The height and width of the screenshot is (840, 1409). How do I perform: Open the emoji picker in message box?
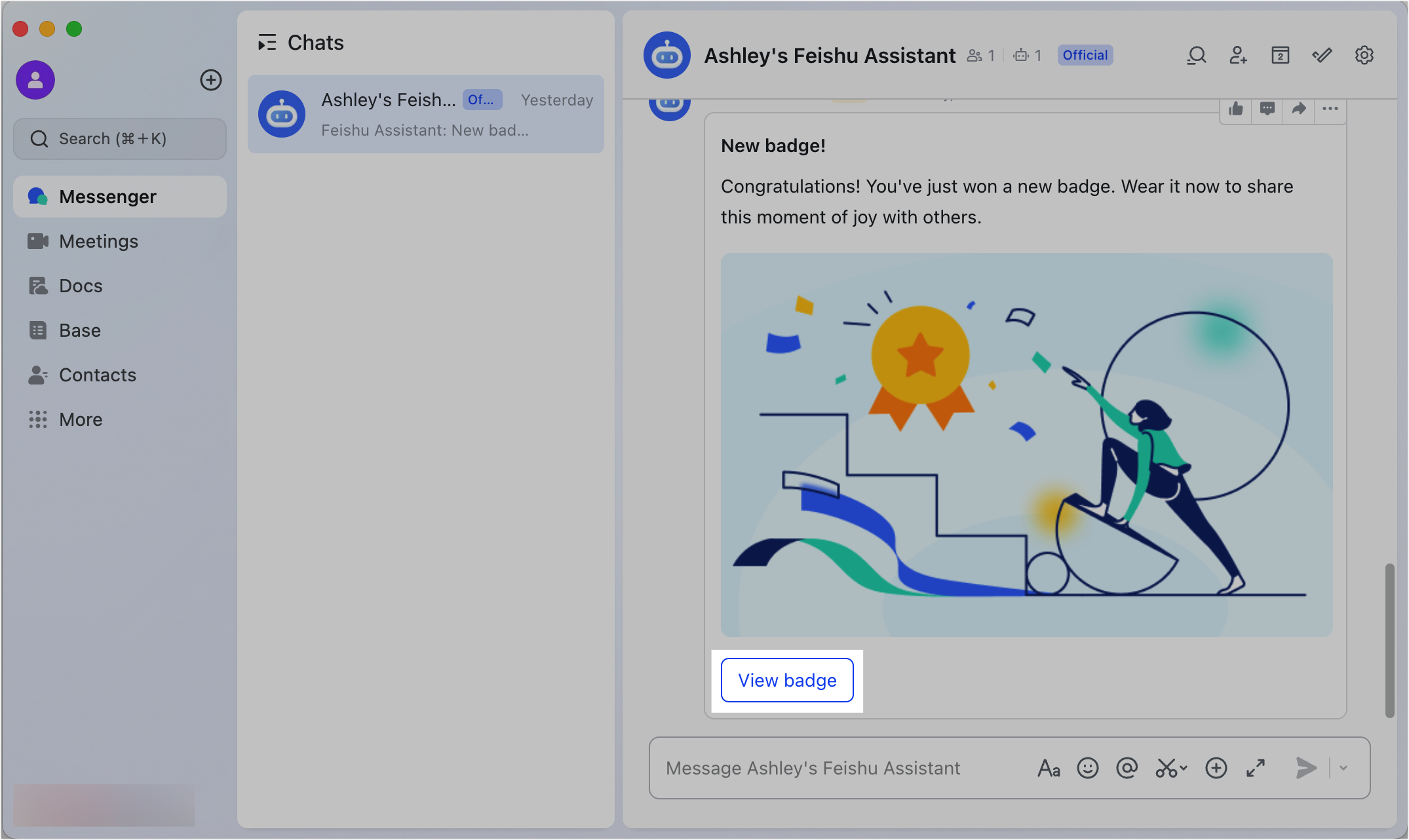[x=1088, y=768]
